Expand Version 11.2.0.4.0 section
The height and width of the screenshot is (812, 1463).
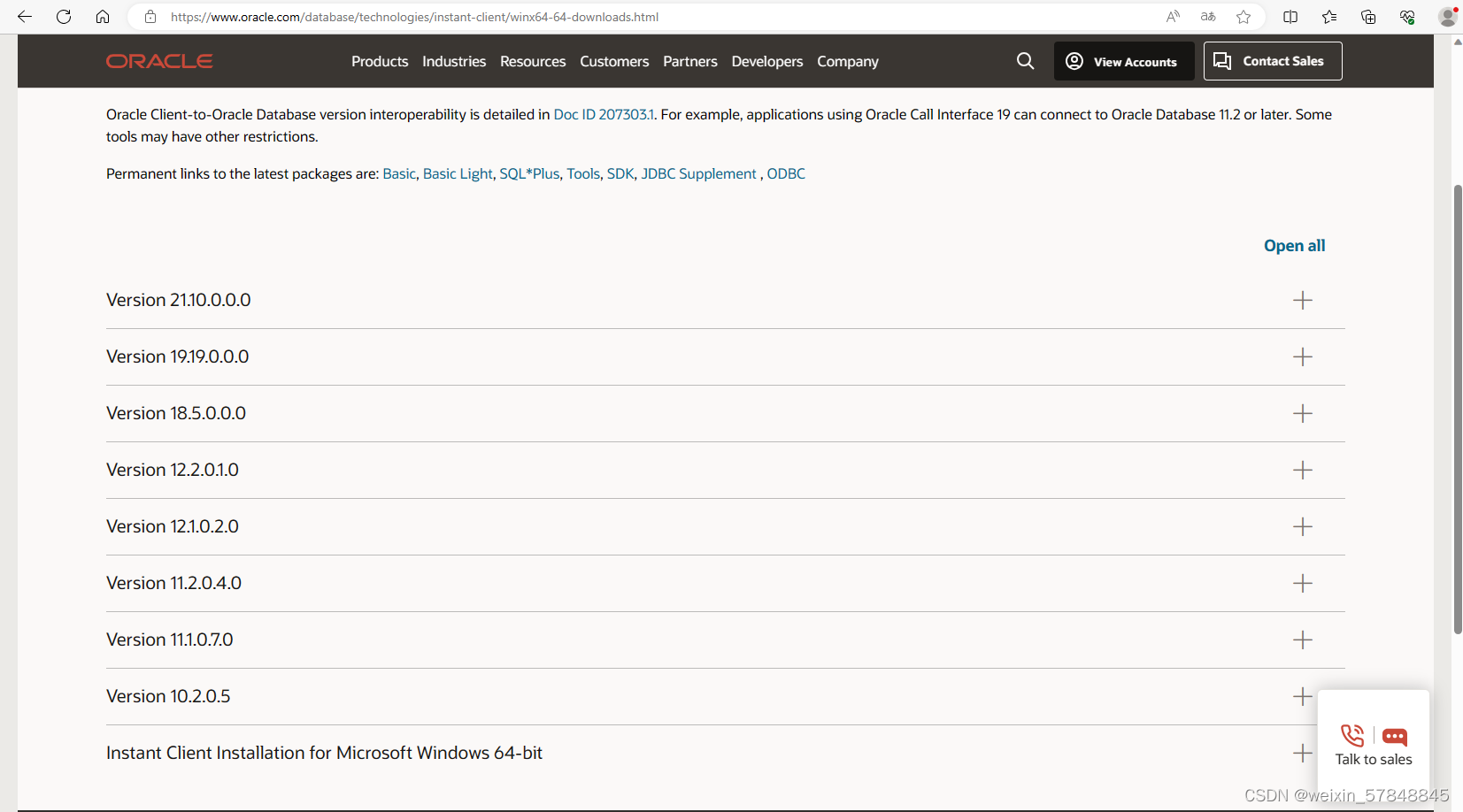click(x=1302, y=583)
